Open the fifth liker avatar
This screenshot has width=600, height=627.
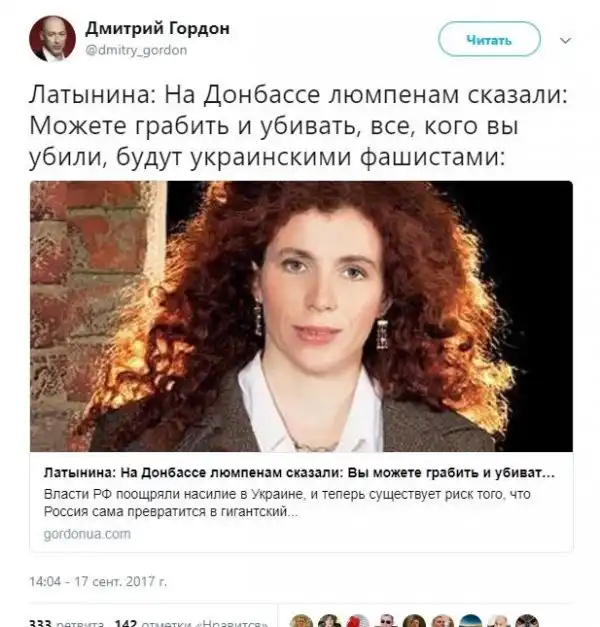[x=415, y=621]
